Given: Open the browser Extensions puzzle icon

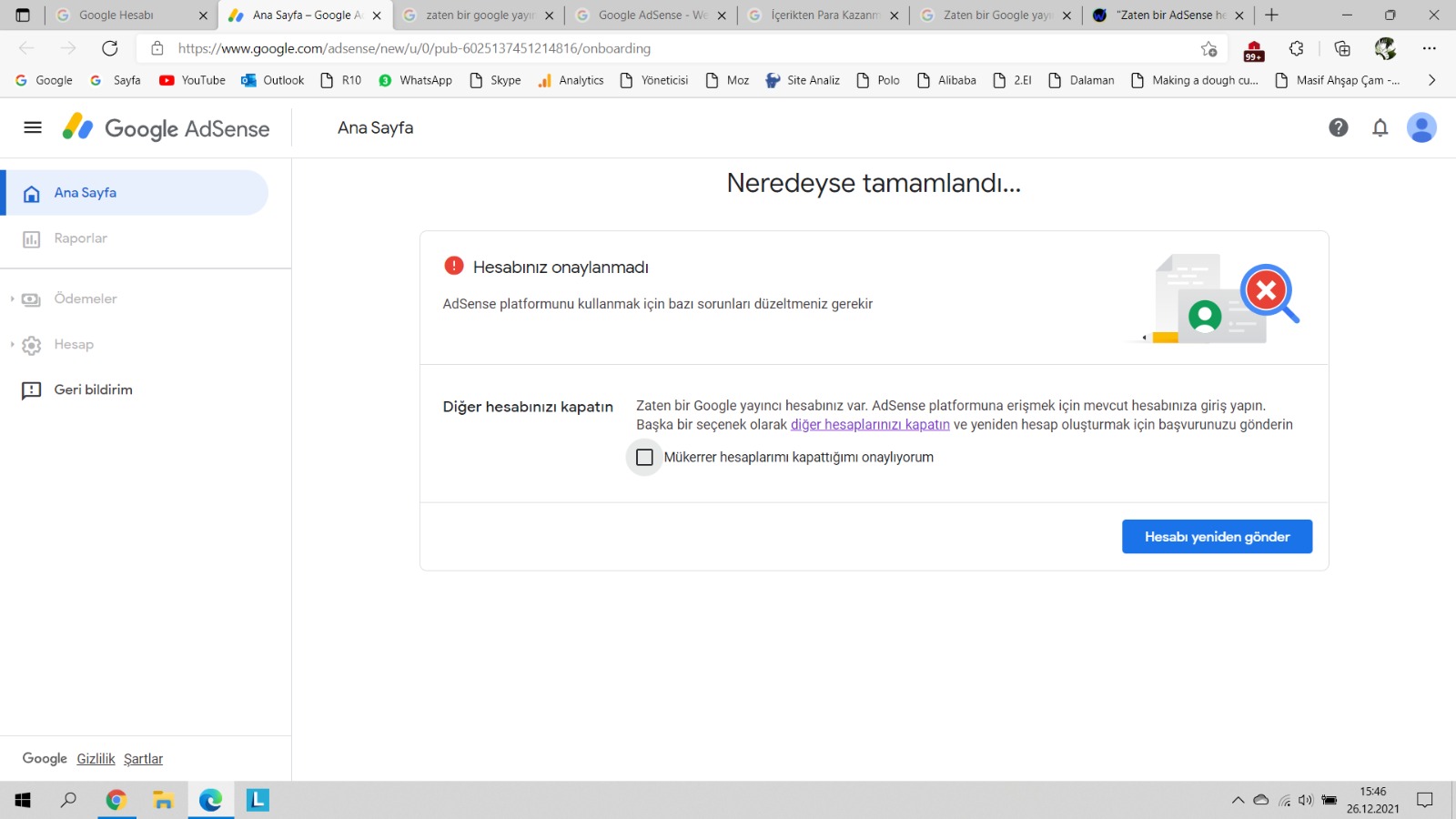Looking at the screenshot, I should 1297,48.
